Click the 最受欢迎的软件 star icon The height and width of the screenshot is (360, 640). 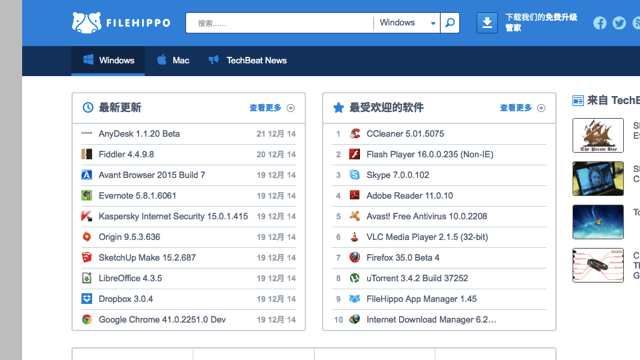338,107
